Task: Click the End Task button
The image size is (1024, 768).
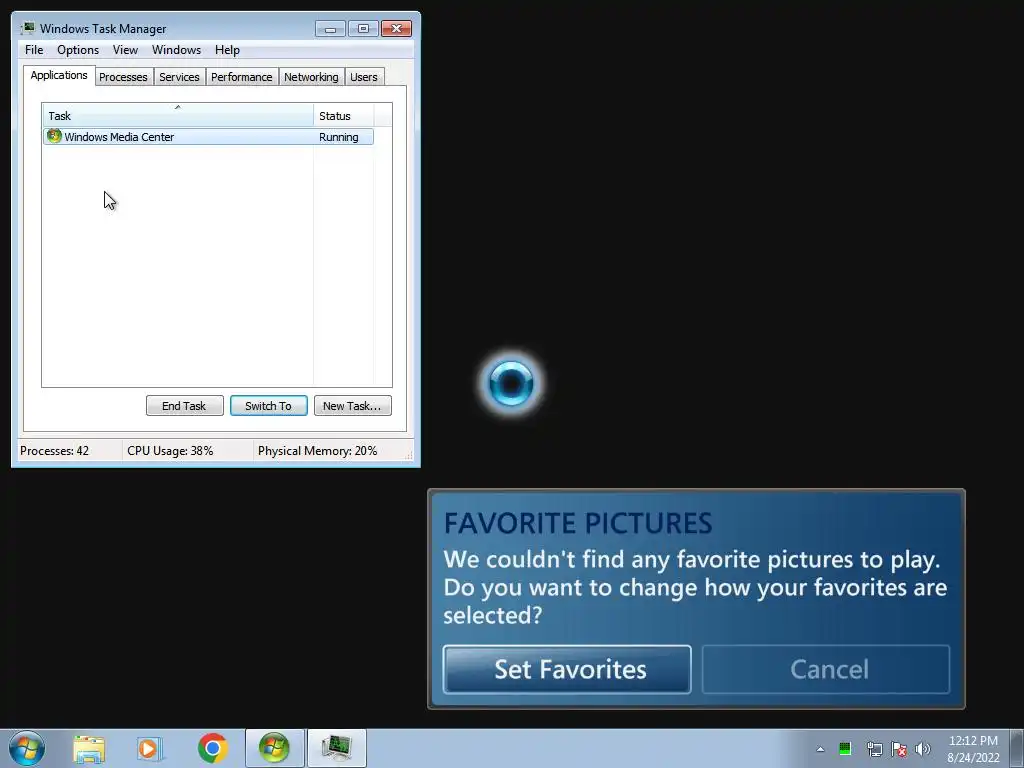Action: coord(184,406)
